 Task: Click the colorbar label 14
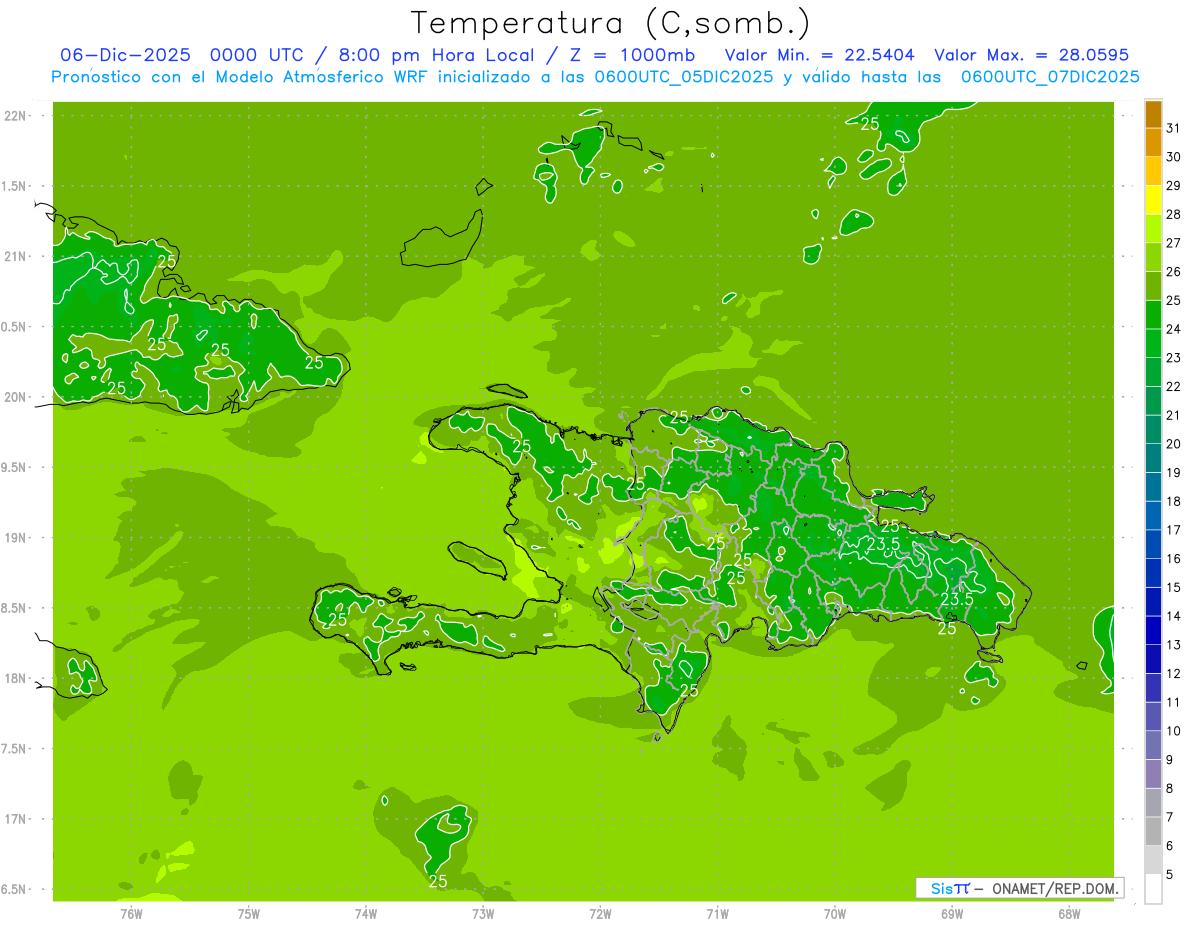pos(1173,616)
